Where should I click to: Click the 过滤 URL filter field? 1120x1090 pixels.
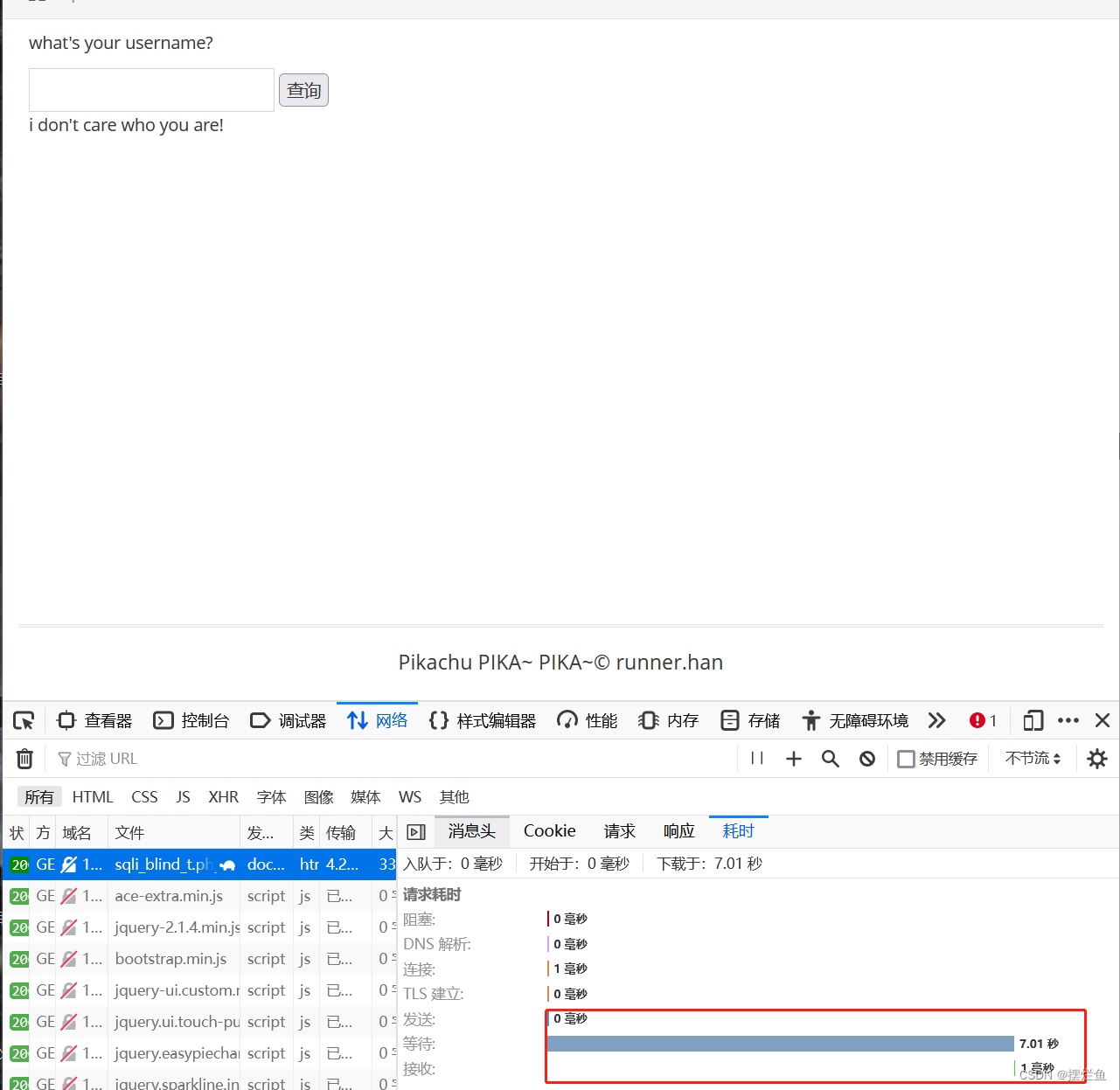click(x=393, y=759)
